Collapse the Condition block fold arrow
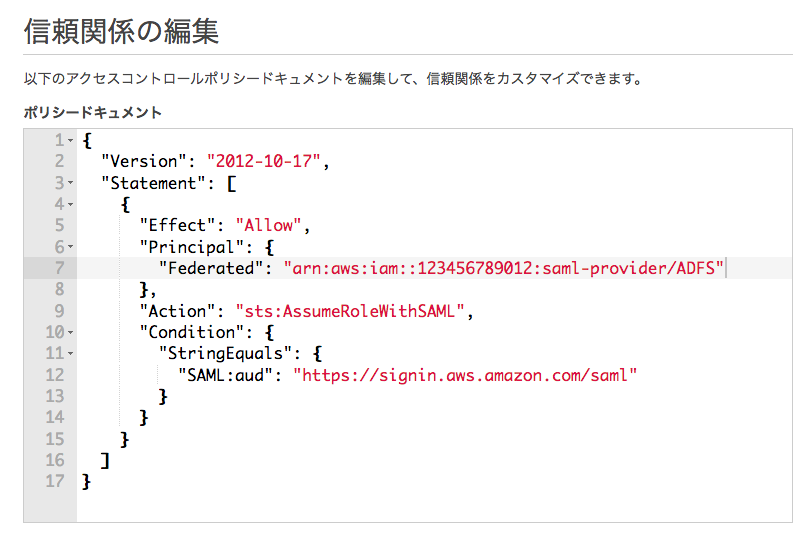This screenshot has height=540, width=812. coord(70,332)
